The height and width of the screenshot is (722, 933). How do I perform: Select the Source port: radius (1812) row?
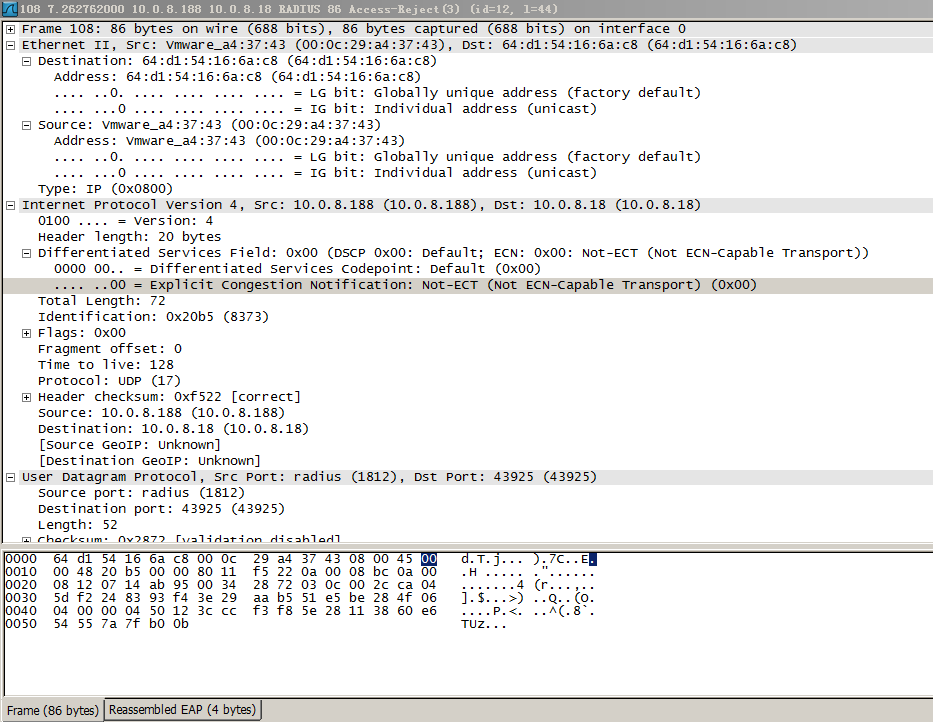point(110,492)
